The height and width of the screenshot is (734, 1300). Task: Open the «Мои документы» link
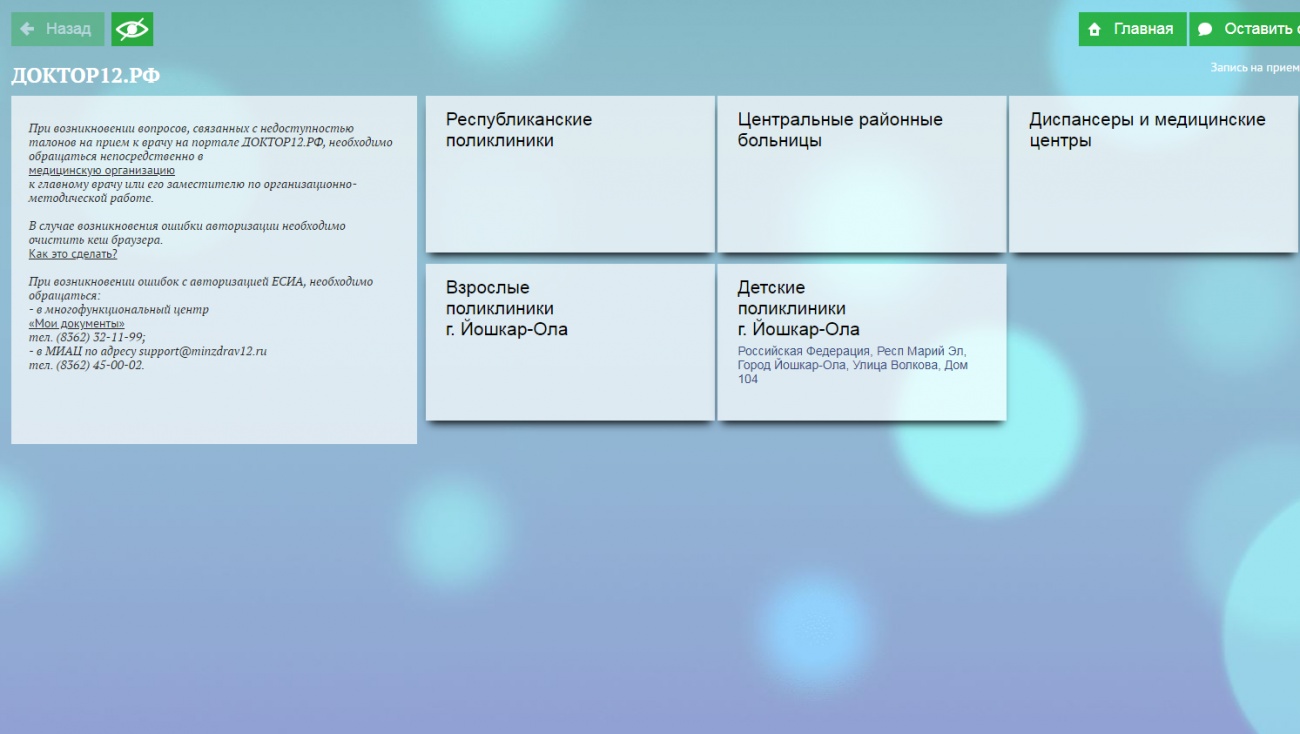77,324
